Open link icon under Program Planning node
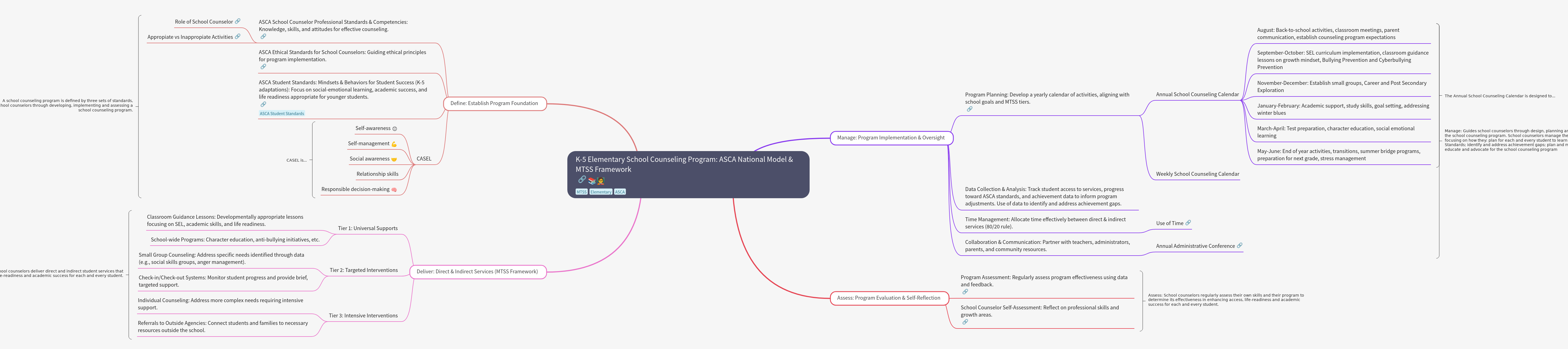The image size is (1568, 349). [970, 109]
